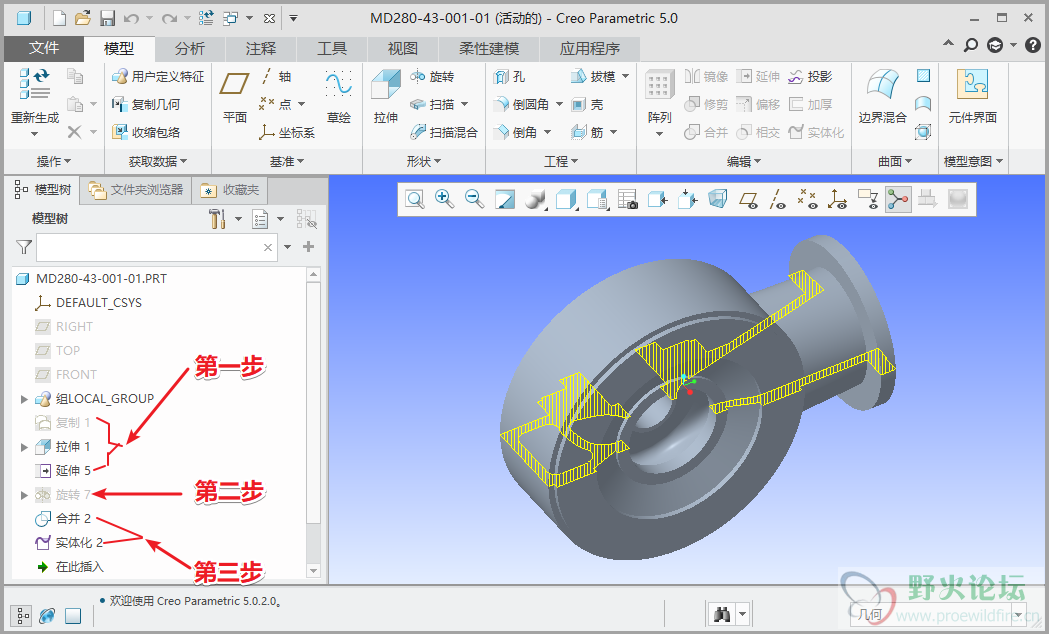This screenshot has height=634, width=1049.
Task: Expand the 旋转 7 tree node
Action: pyautogui.click(x=24, y=495)
